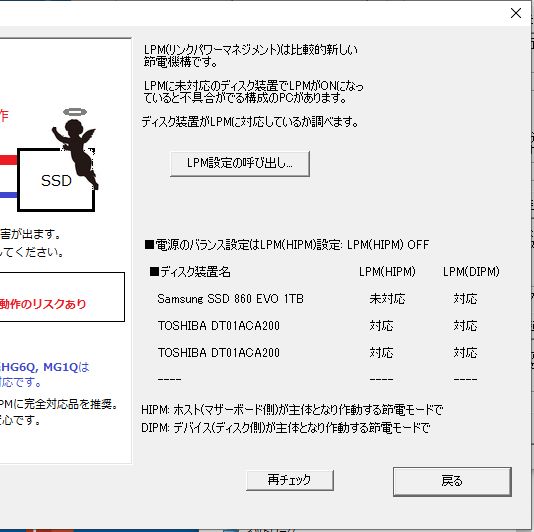Click the DIPM status 対応 for Samsung SSD
534x532 pixels.
click(x=465, y=299)
